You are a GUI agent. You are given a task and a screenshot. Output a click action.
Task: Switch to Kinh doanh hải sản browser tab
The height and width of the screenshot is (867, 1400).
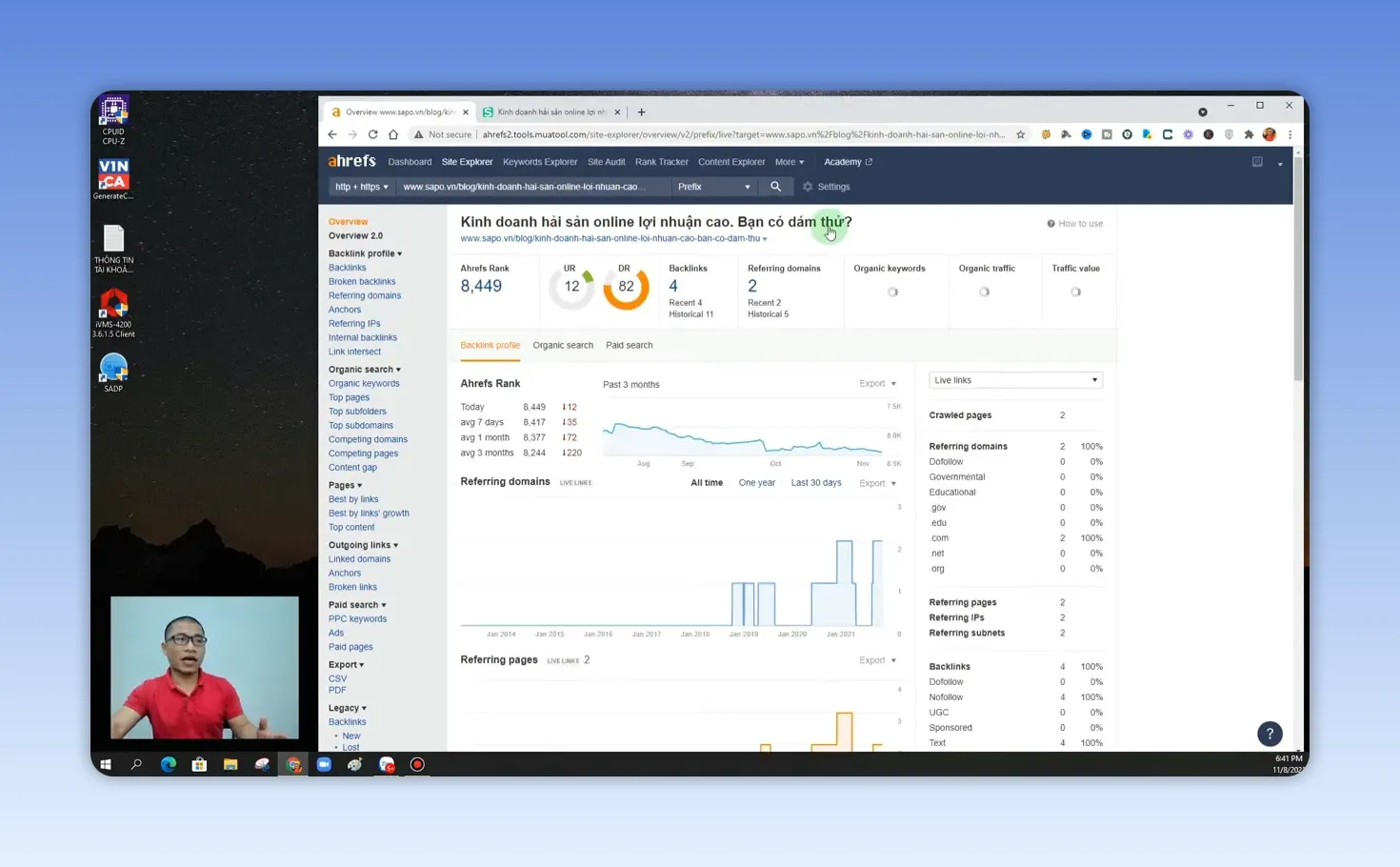point(552,111)
